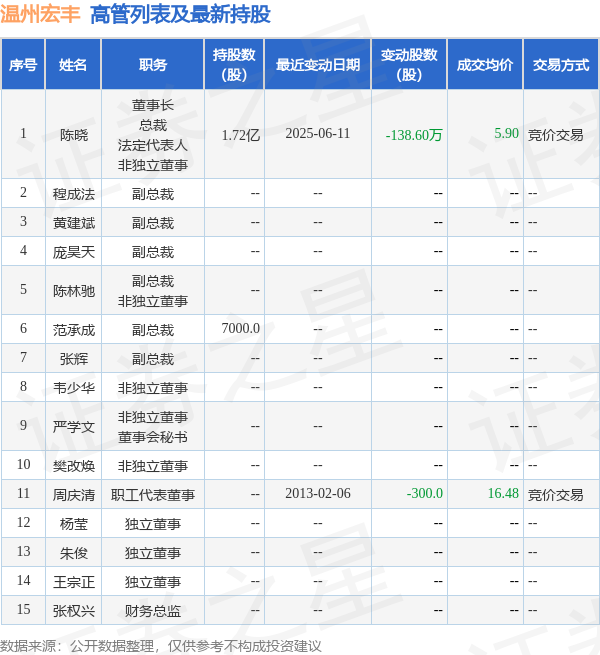Select the name 范承成

click(x=74, y=330)
